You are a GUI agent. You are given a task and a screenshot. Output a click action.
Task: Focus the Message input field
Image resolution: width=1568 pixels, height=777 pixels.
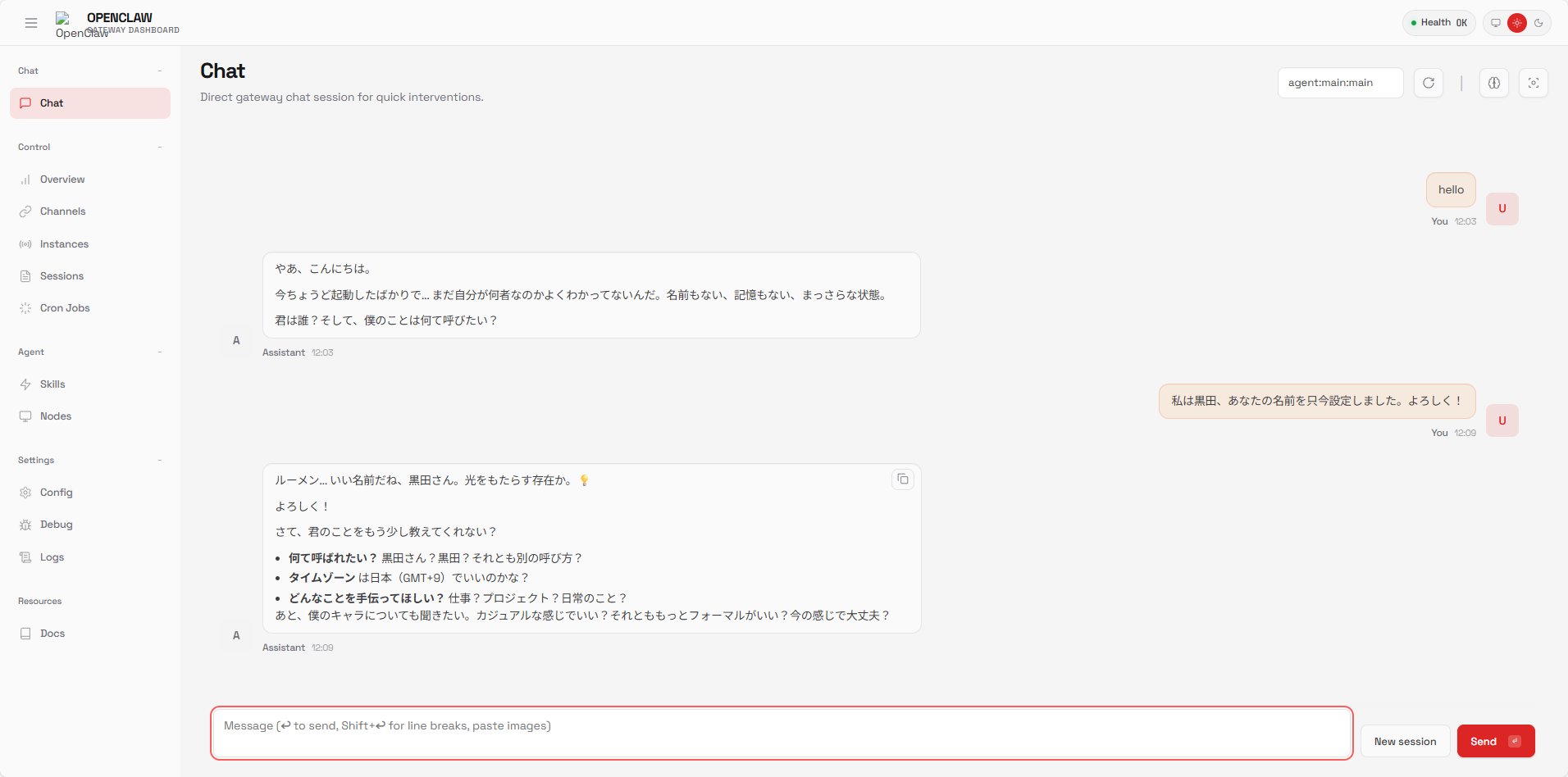coord(781,733)
